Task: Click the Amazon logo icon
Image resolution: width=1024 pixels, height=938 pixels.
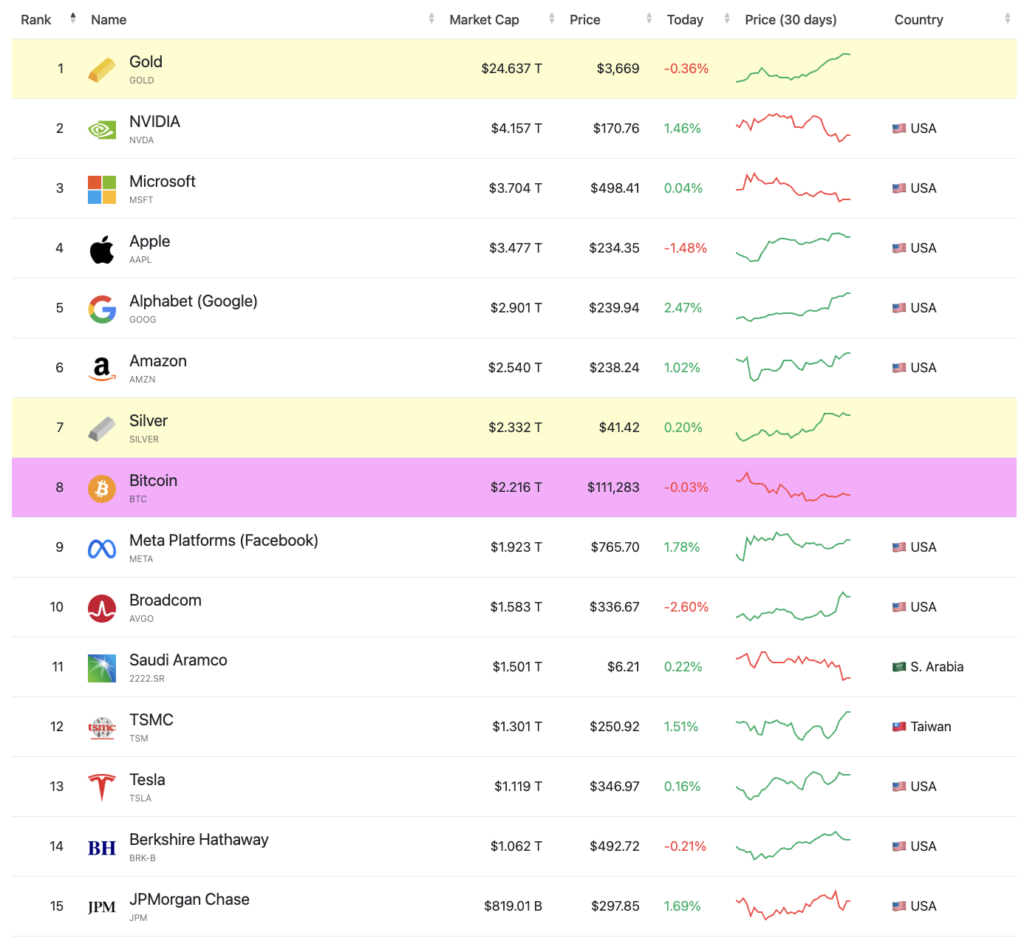Action: 102,369
